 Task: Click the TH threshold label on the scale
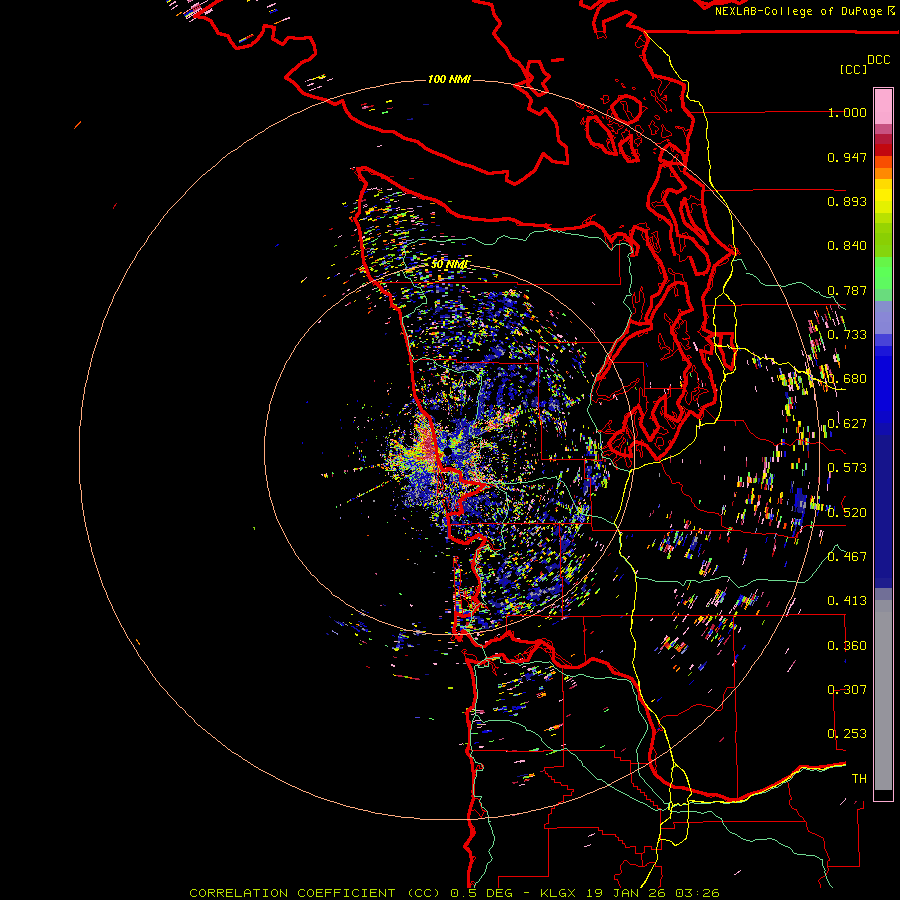click(859, 779)
